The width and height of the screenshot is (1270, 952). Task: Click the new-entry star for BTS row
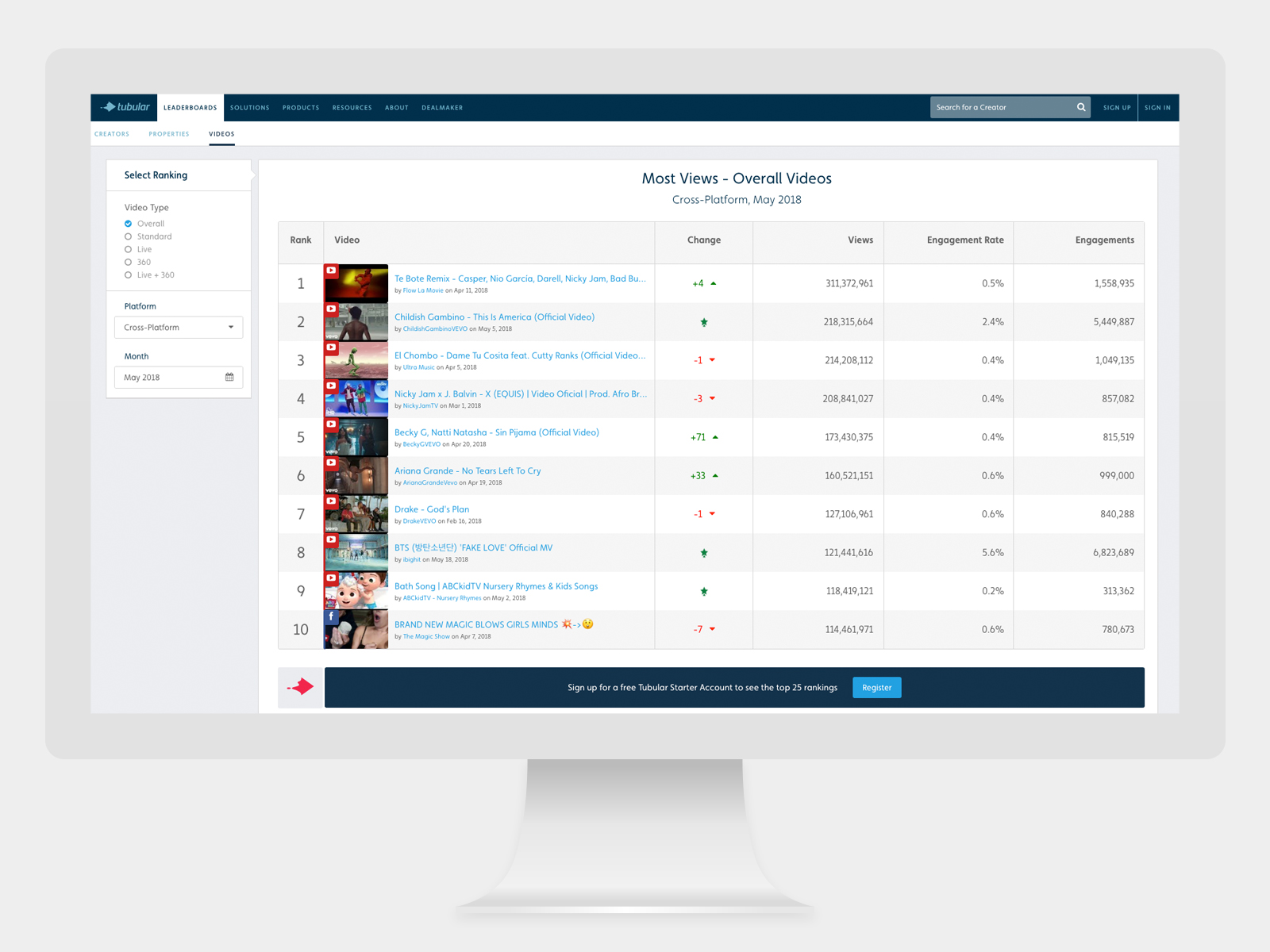coord(704,553)
